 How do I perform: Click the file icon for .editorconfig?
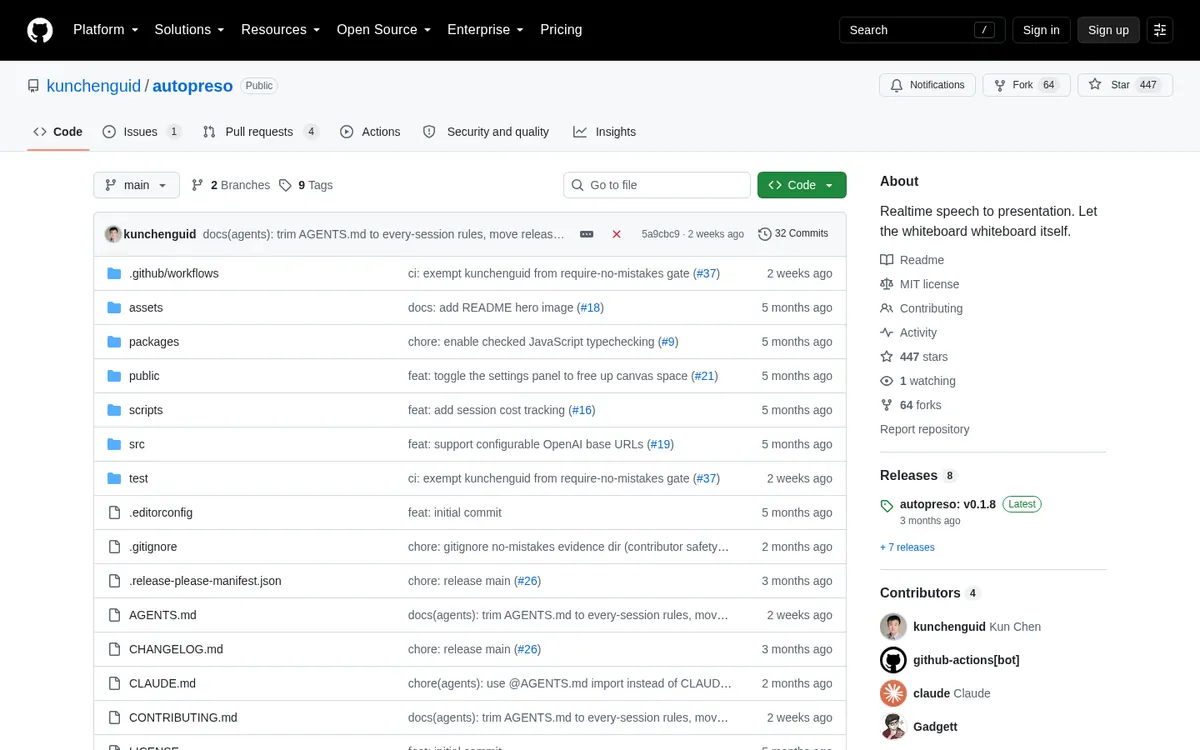[114, 512]
